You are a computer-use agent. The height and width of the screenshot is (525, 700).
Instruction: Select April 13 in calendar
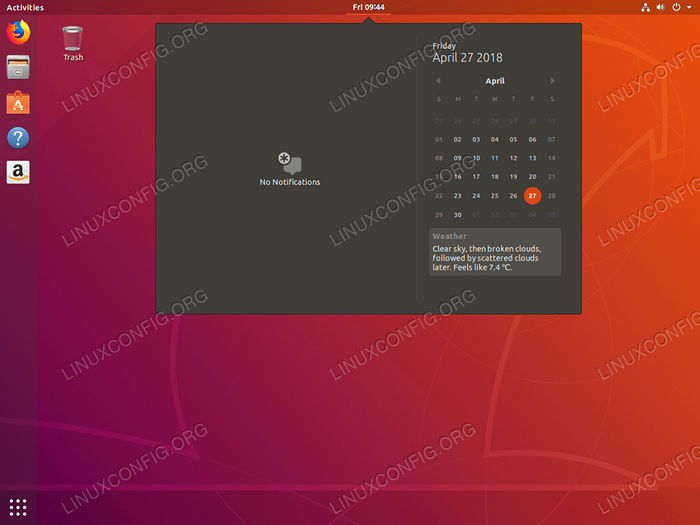click(533, 158)
